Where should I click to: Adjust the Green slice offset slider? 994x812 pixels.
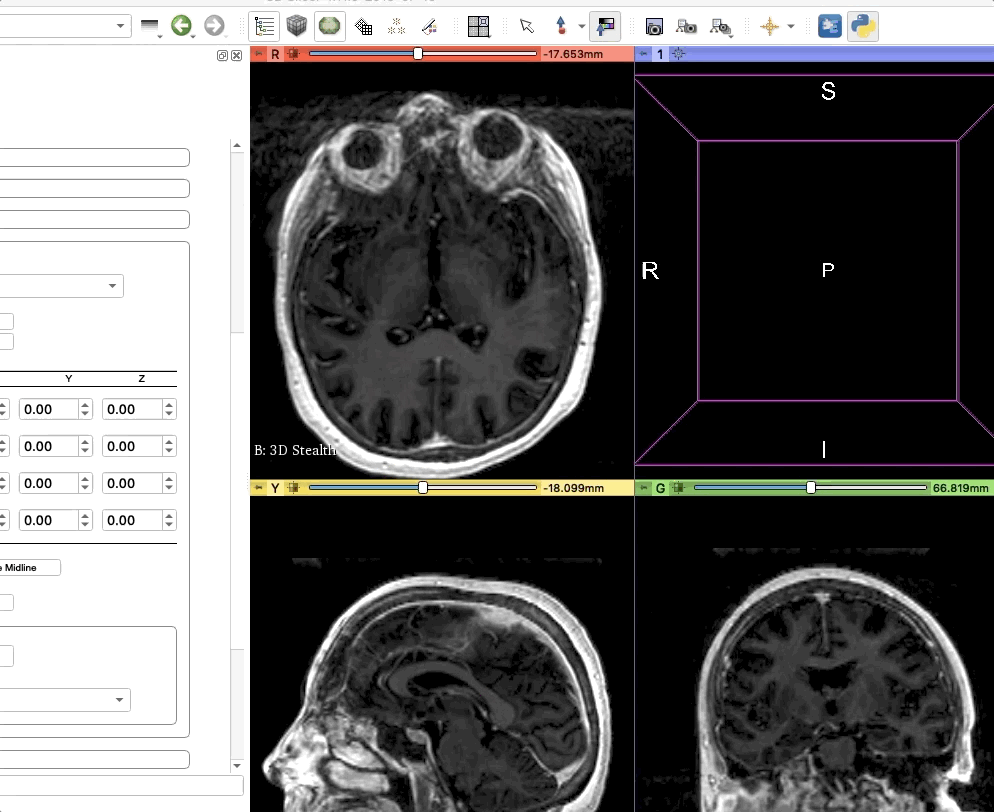coord(811,487)
